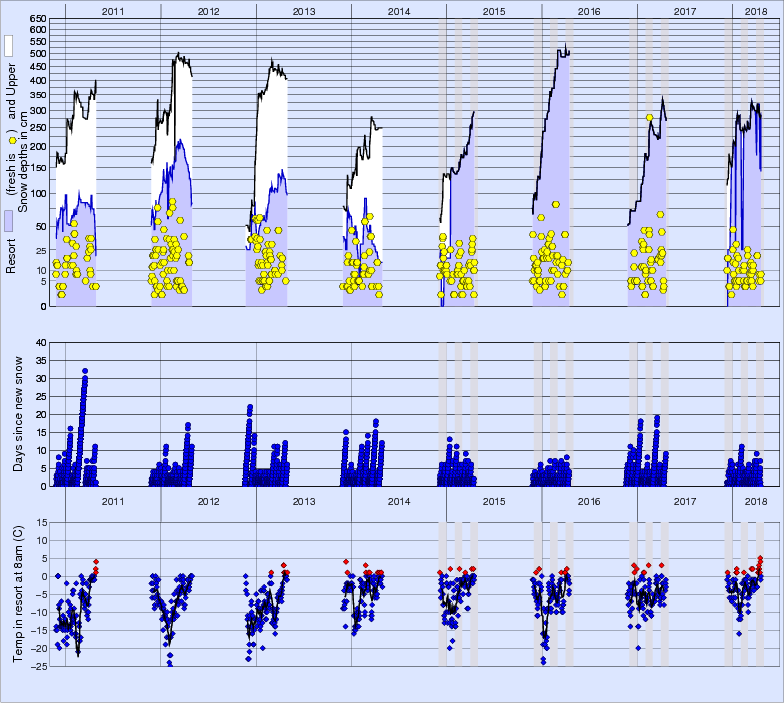Select the 2018 label atop the snow chart

757,10
